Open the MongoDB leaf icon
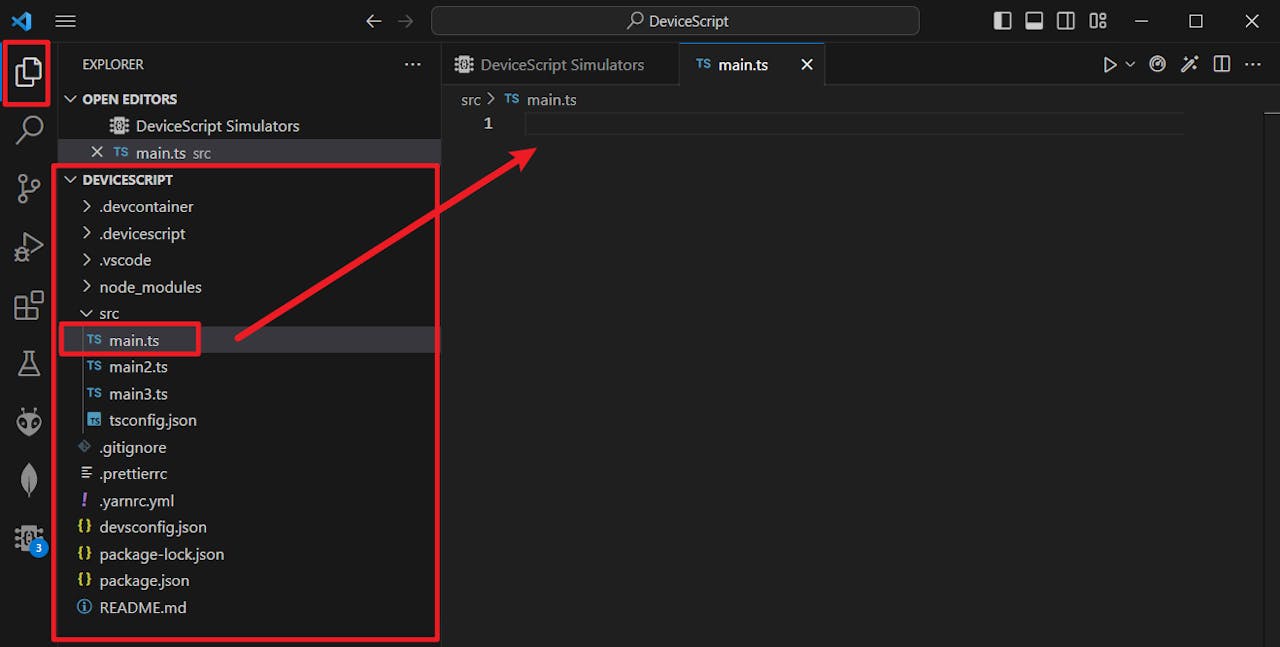 (x=29, y=480)
